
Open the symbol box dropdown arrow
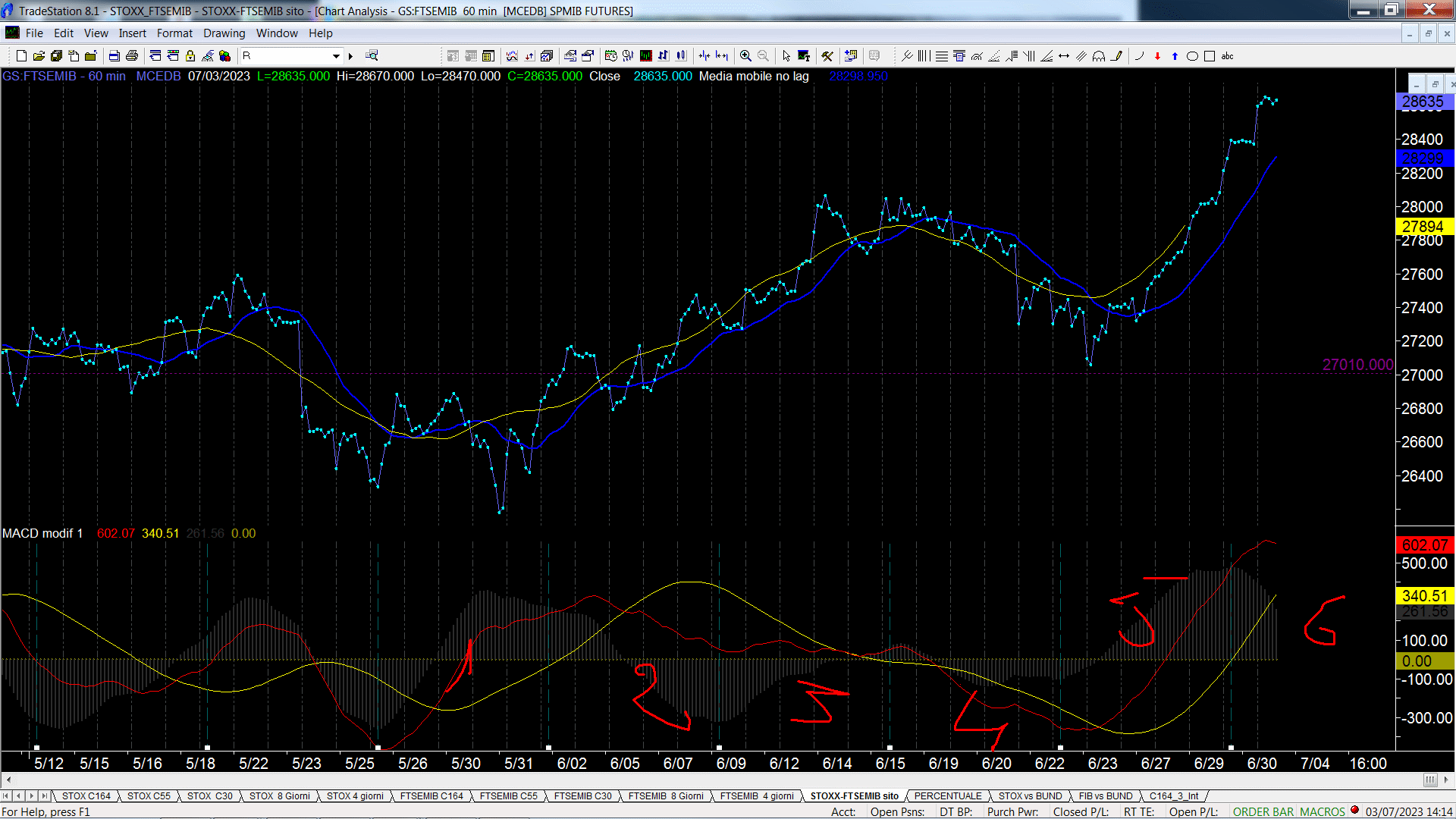point(336,56)
